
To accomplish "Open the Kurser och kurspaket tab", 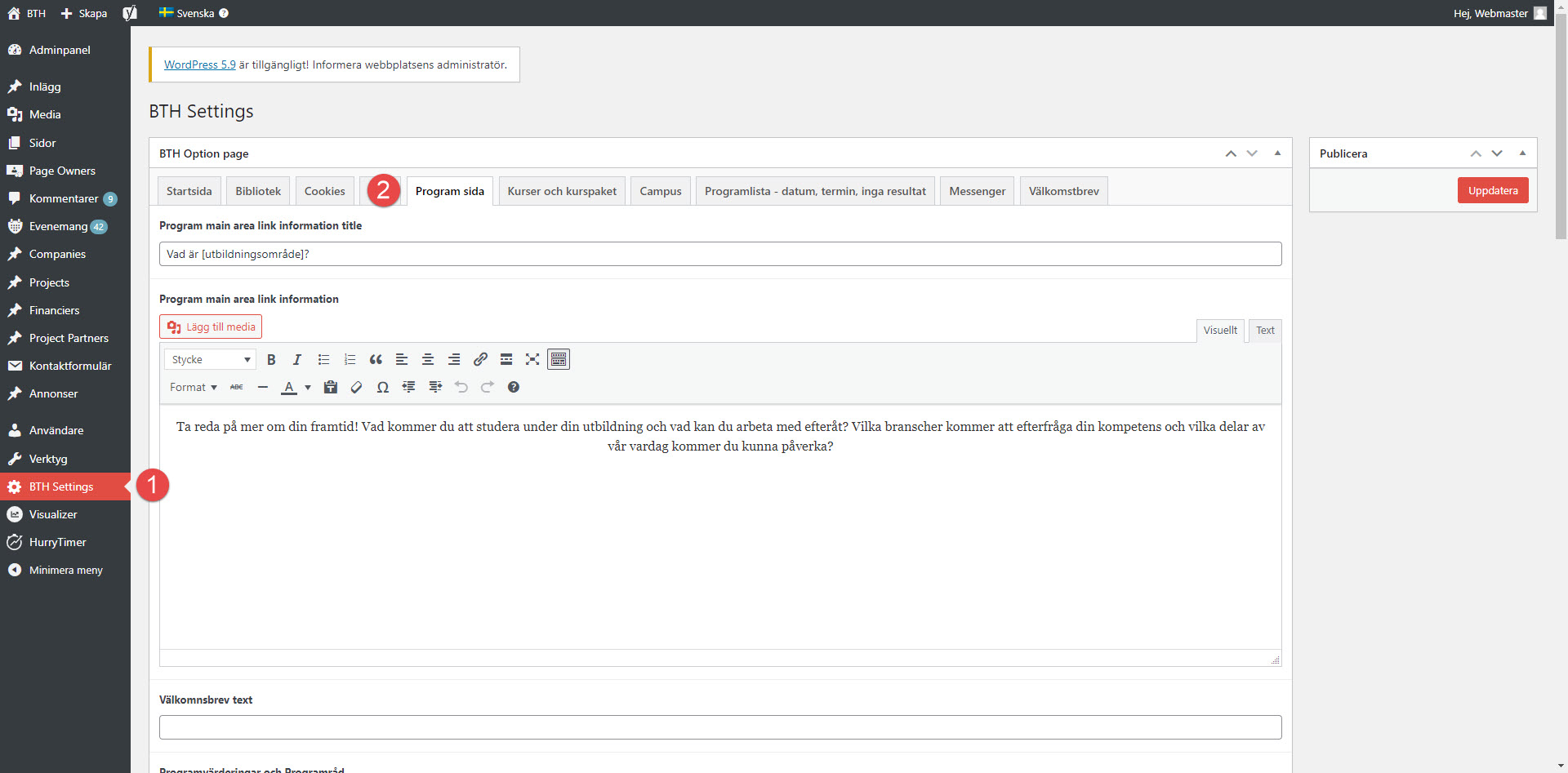I will pyautogui.click(x=562, y=191).
